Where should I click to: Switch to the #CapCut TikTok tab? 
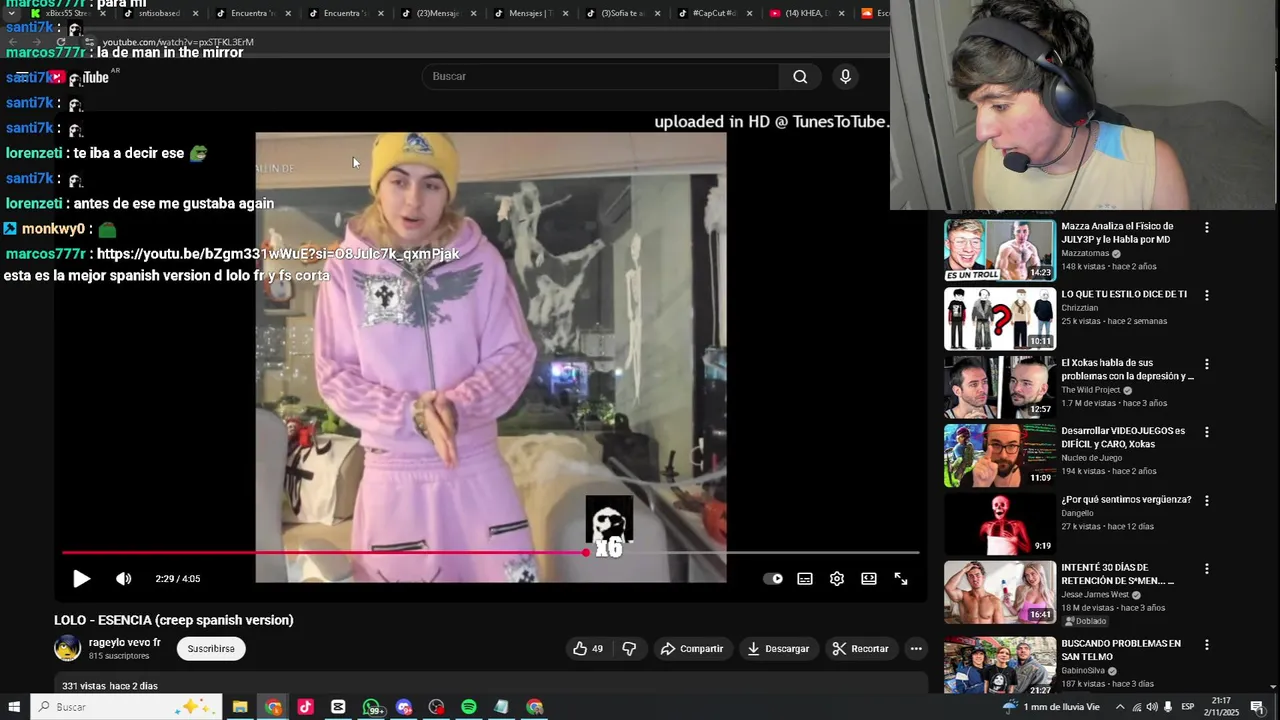[714, 13]
